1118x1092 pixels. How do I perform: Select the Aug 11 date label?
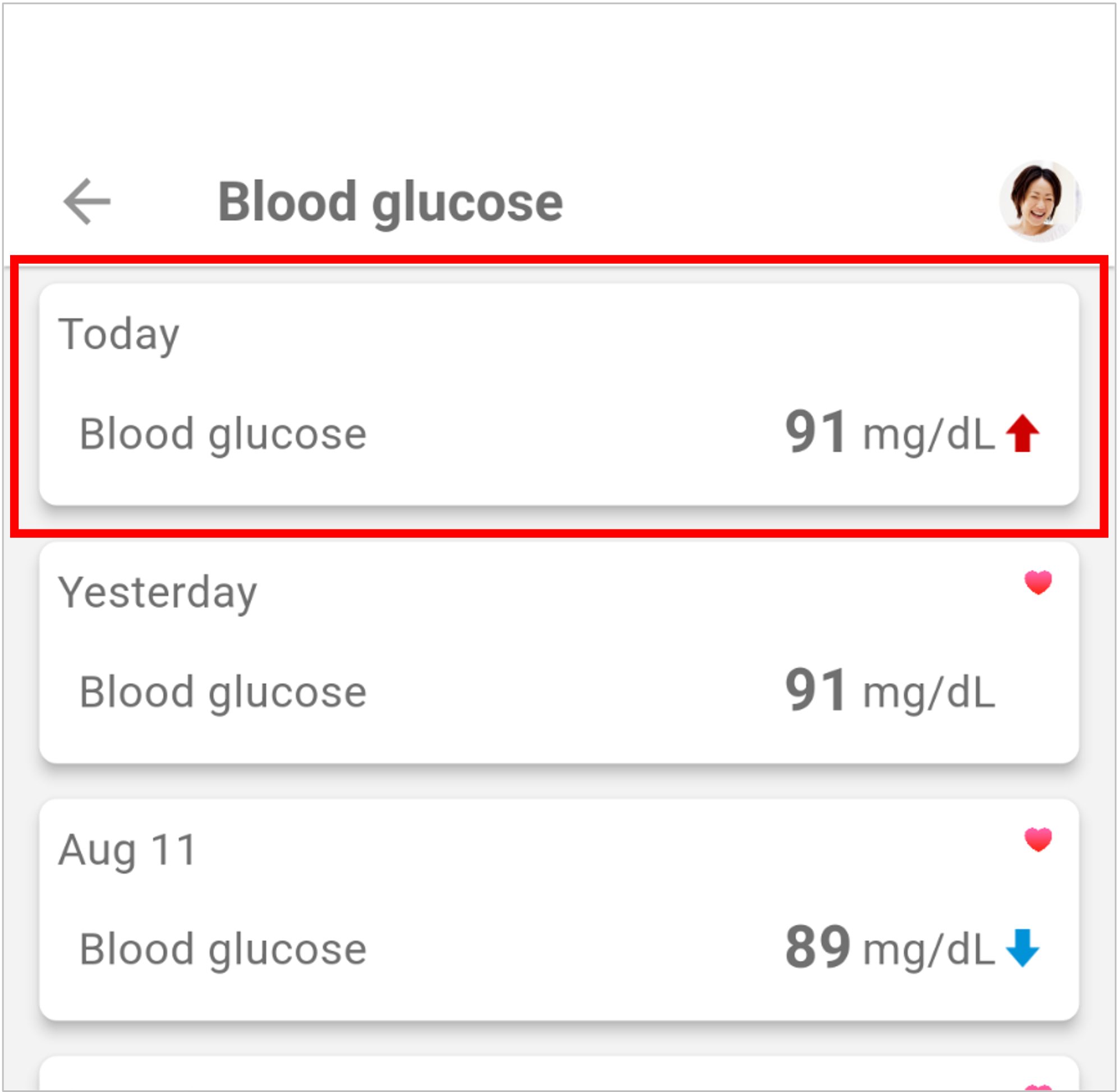pyautogui.click(x=127, y=850)
